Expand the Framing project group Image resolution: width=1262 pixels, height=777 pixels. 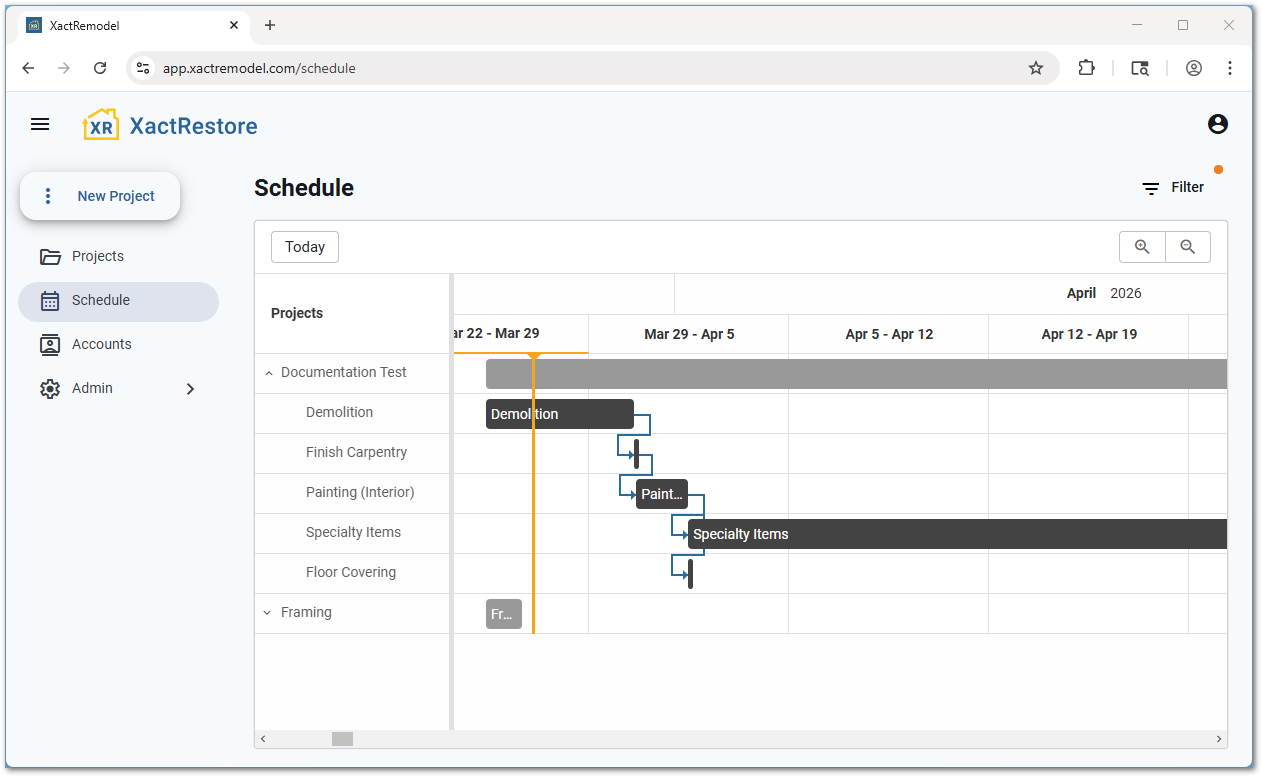click(266, 612)
